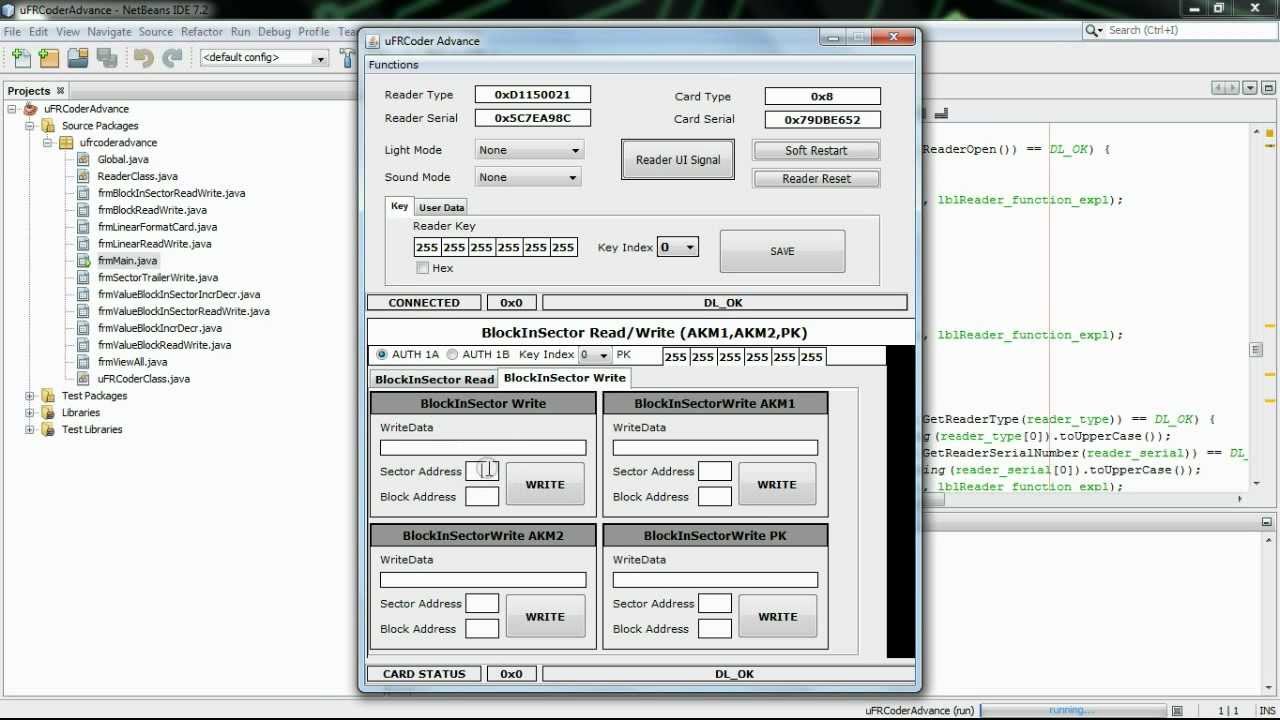The width and height of the screenshot is (1280, 720).
Task: Close the Projects panel tab
Action: point(60,91)
